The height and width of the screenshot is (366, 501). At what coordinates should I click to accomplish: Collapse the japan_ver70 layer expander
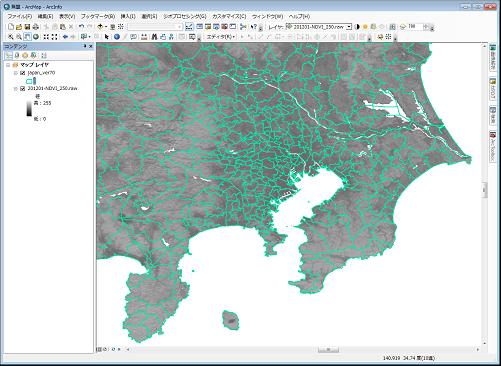point(15,73)
